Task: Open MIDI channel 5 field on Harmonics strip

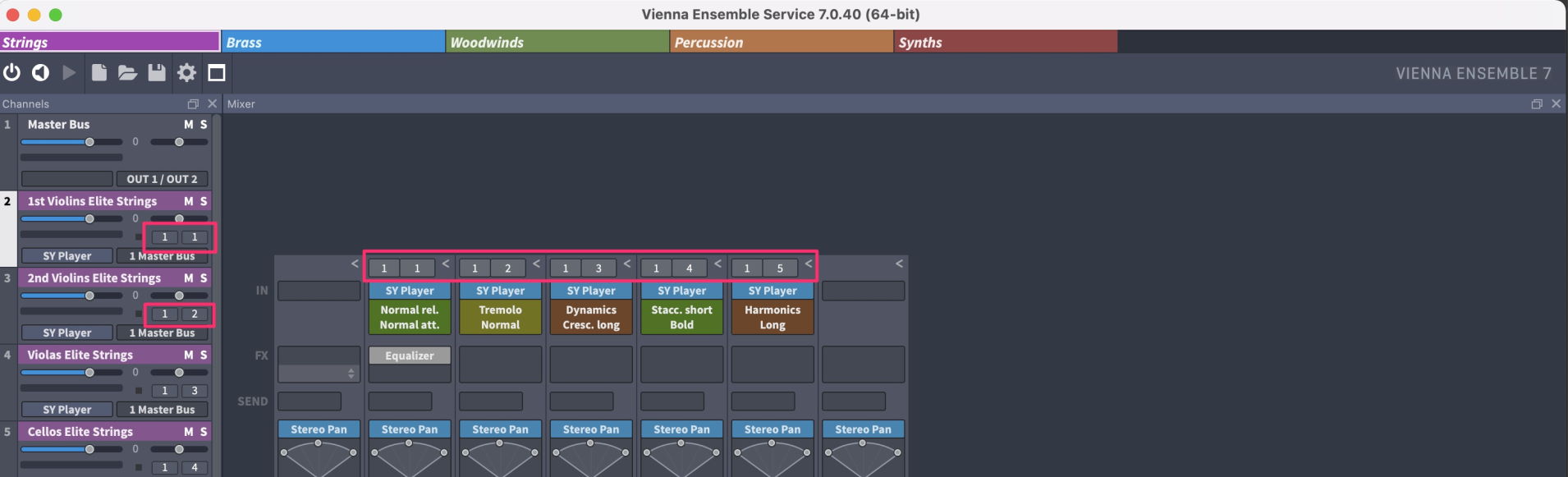Action: pos(780,268)
